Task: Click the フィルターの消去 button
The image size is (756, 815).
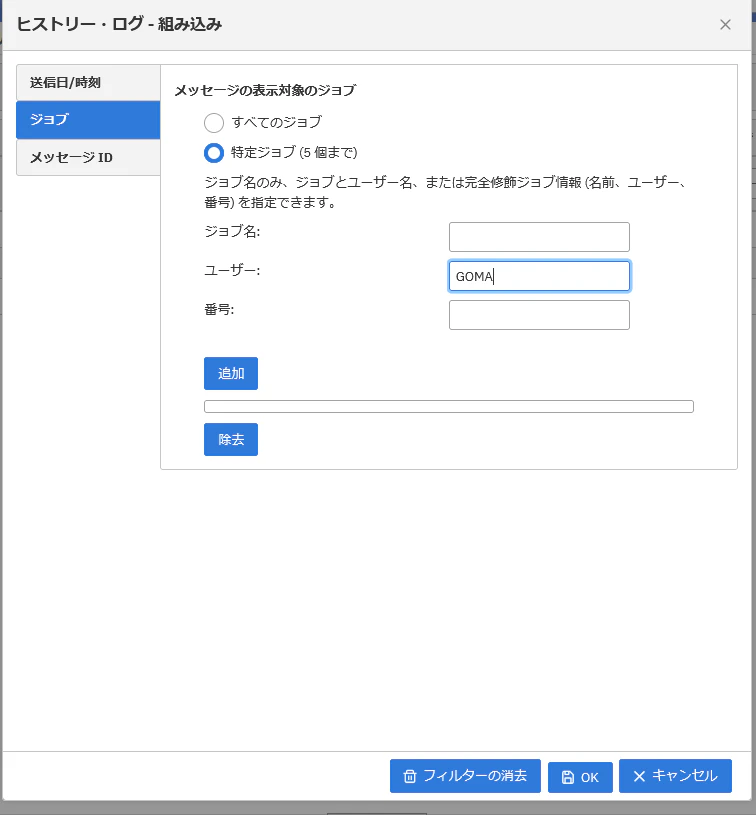Action: coord(465,776)
